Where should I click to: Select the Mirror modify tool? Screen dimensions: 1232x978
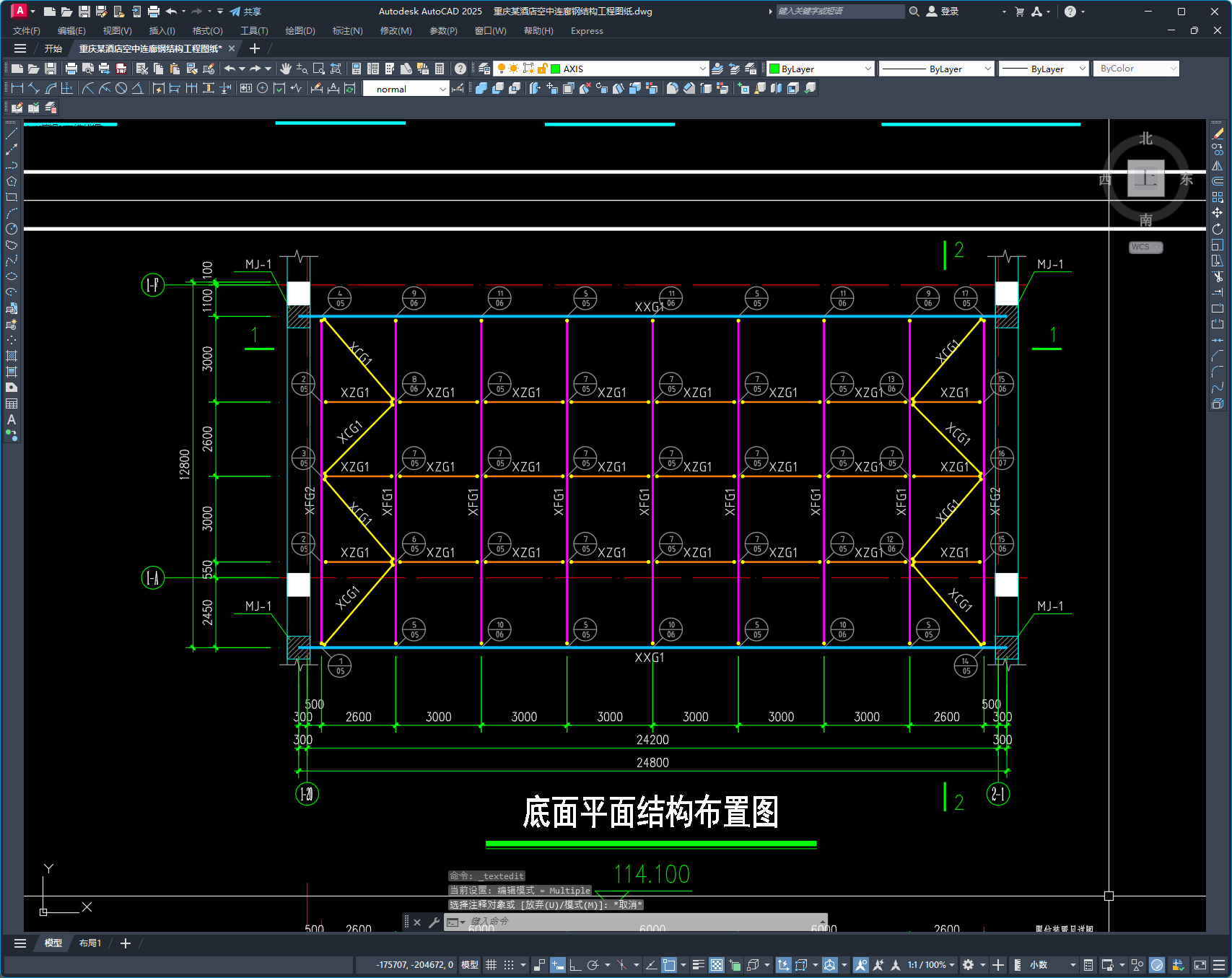pyautogui.click(x=1218, y=165)
